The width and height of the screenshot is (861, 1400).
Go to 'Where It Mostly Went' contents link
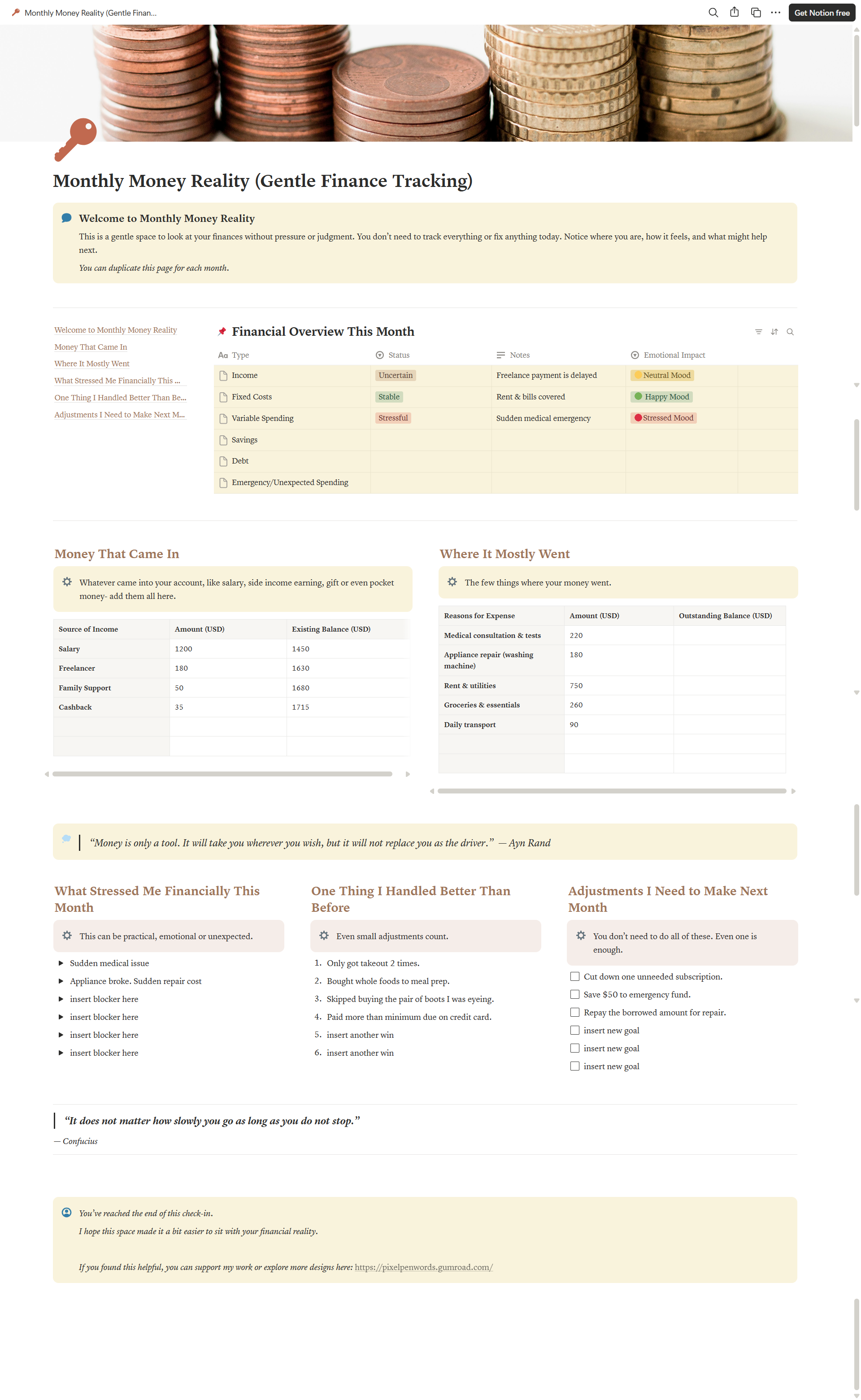click(x=91, y=364)
